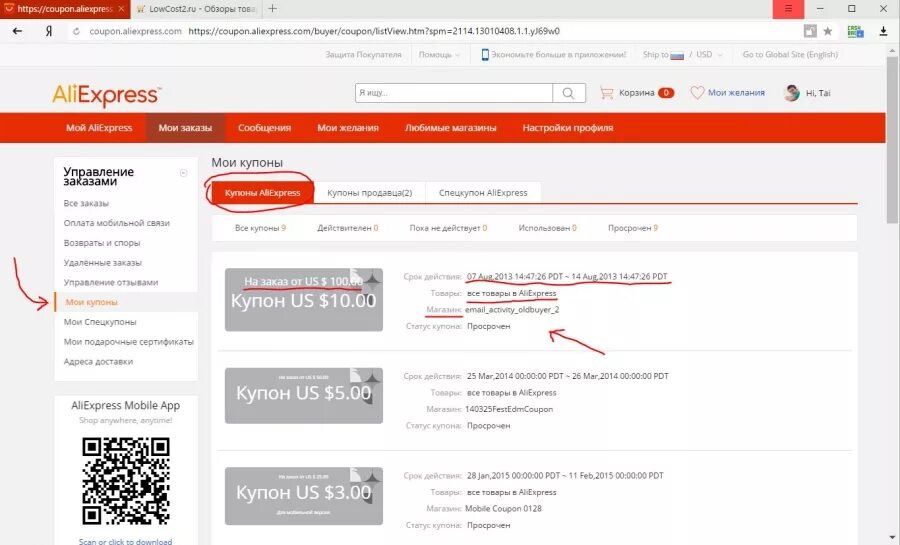Image resolution: width=900 pixels, height=545 pixels.
Task: Go back with the browser back arrow
Action: tap(17, 31)
